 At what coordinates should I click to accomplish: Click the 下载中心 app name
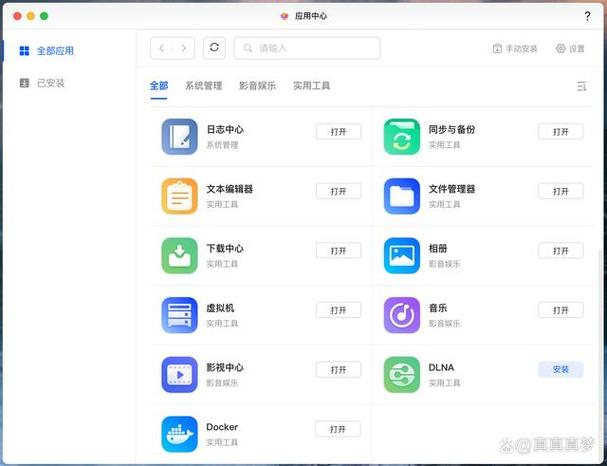(x=225, y=248)
